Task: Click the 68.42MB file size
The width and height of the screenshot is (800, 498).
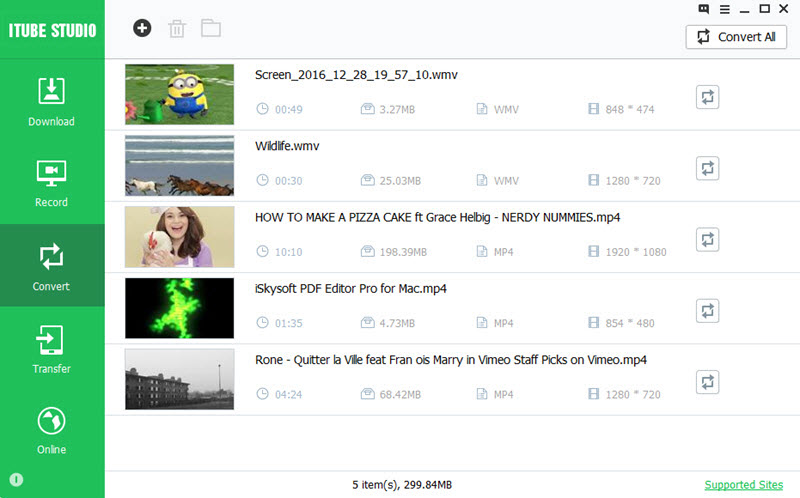Action: pos(400,394)
